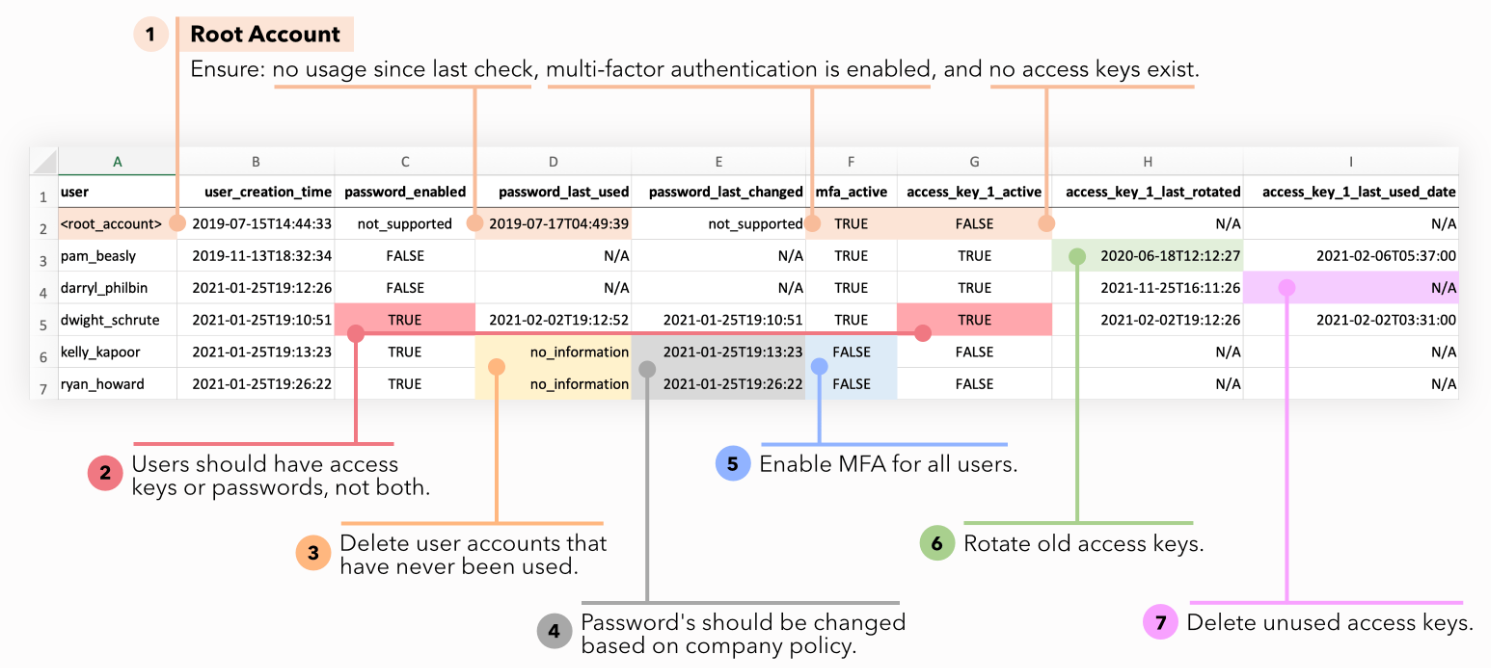Viewport: 1491px width, 668px height.
Task: Click root account's access_key_1_active FALSE cell
Action: click(974, 224)
